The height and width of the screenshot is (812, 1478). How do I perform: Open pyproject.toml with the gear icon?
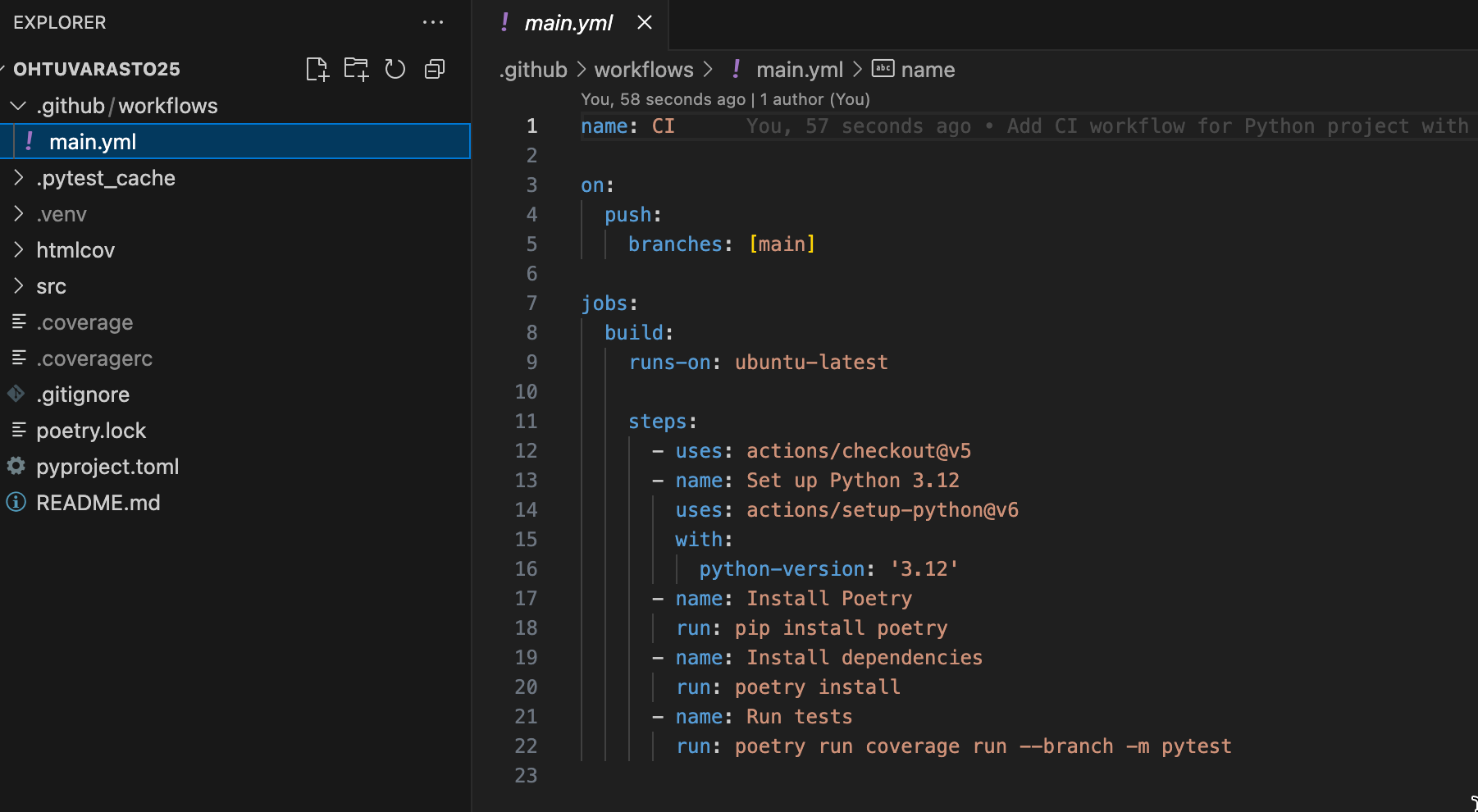pos(107,467)
